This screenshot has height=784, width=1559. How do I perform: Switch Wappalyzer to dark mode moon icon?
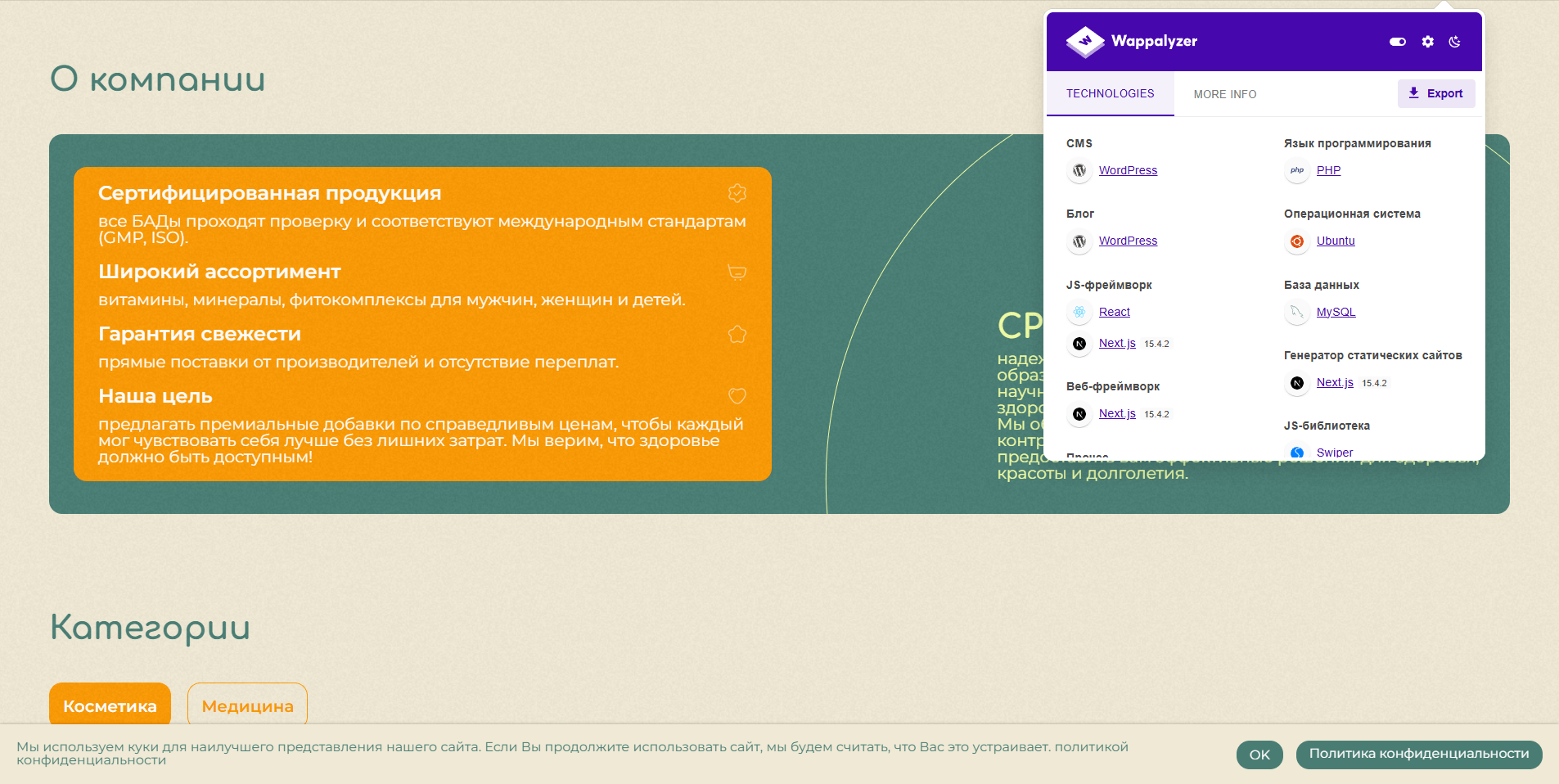[1454, 42]
